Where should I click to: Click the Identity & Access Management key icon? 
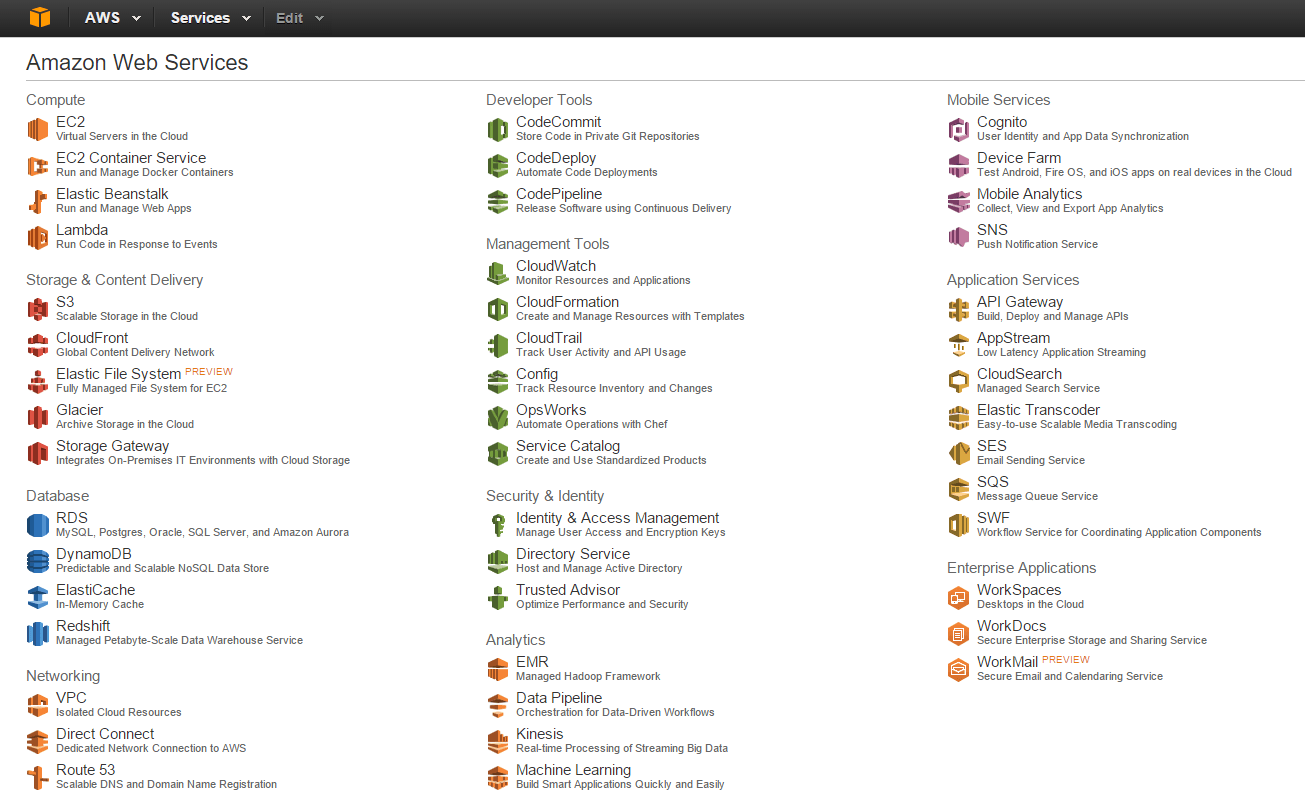tap(498, 525)
